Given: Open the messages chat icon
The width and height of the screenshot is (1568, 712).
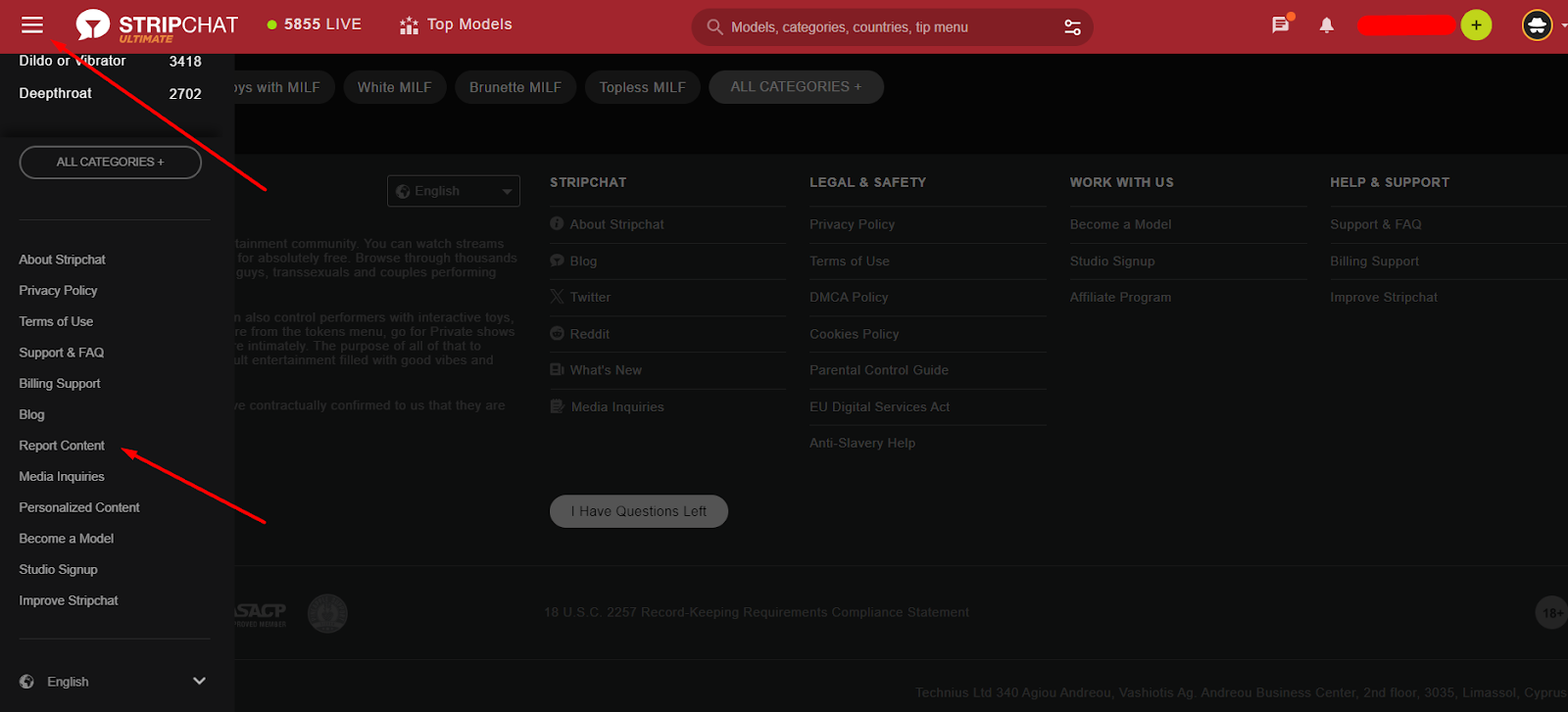Looking at the screenshot, I should pyautogui.click(x=1281, y=24).
